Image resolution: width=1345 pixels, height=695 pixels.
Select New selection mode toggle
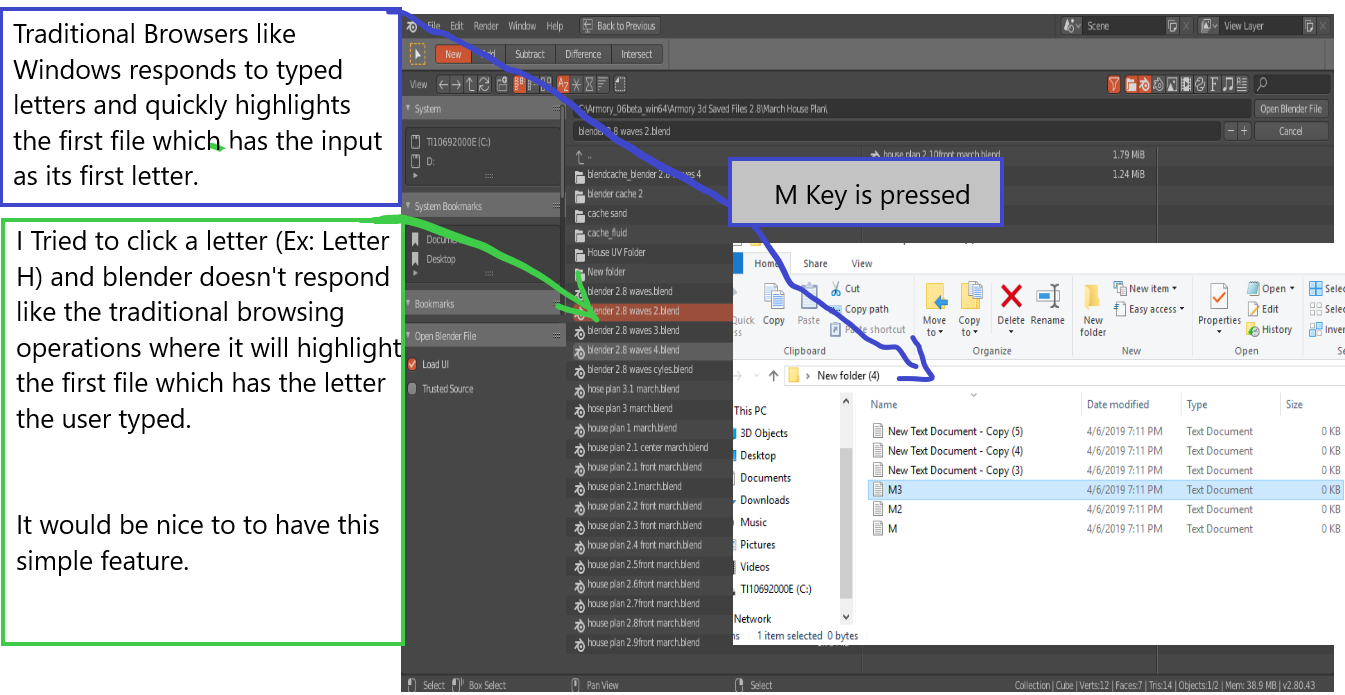[x=453, y=54]
